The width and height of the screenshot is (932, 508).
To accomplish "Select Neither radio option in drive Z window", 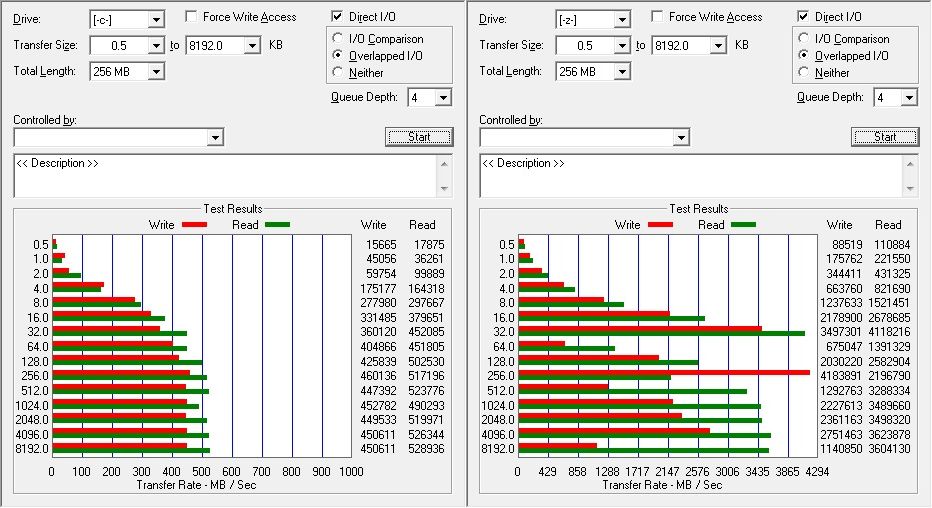I will tap(804, 73).
